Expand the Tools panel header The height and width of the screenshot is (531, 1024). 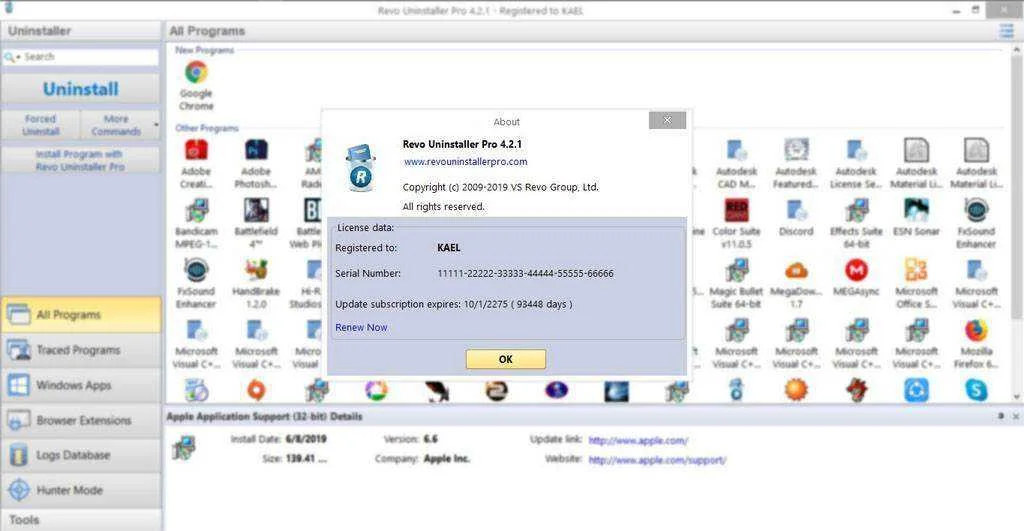click(81, 520)
